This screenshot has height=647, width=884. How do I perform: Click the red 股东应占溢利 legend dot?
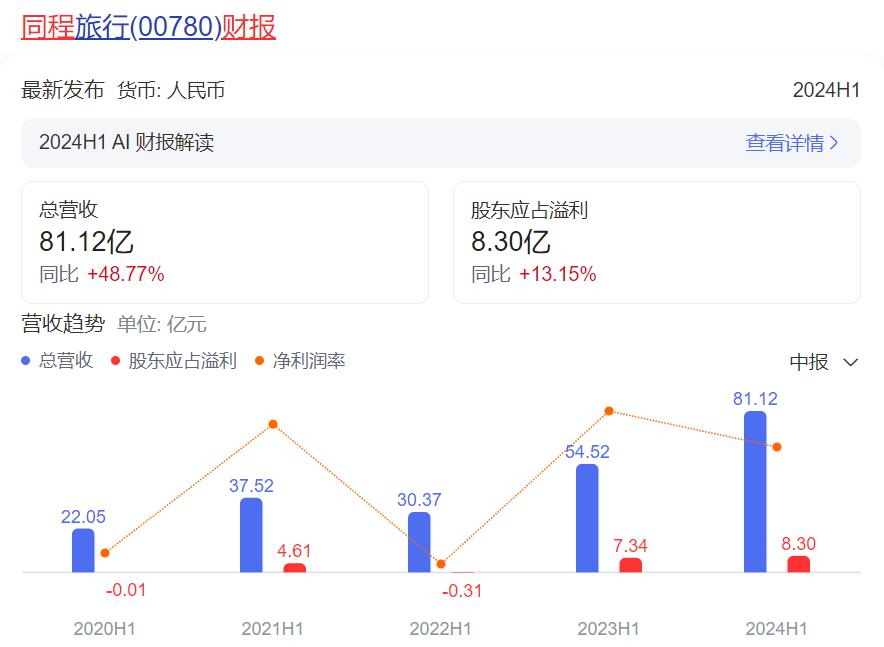click(116, 361)
